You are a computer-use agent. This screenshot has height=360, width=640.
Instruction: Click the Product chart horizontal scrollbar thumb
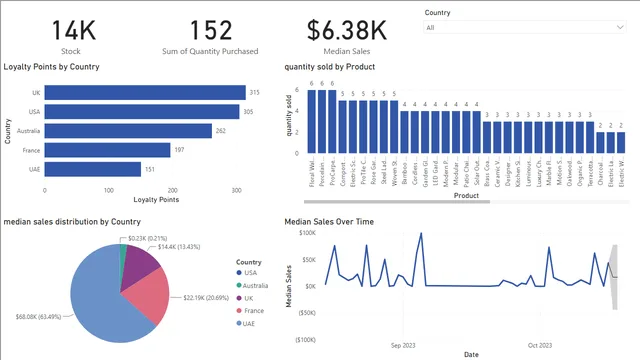397,202
